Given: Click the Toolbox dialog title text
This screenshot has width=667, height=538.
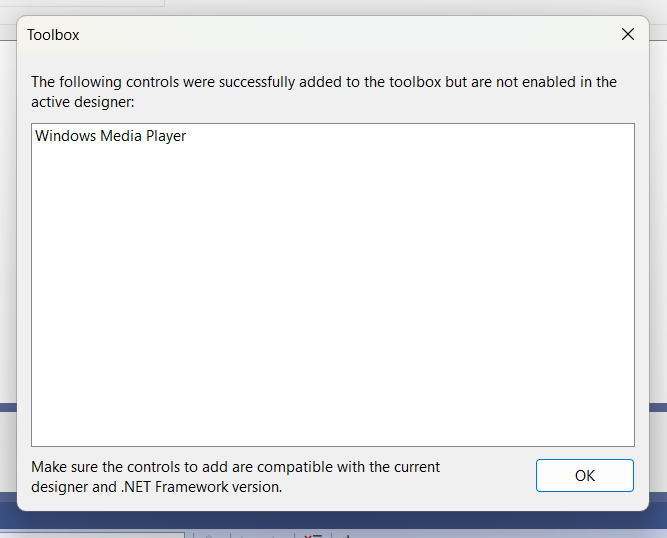Looking at the screenshot, I should point(53,35).
